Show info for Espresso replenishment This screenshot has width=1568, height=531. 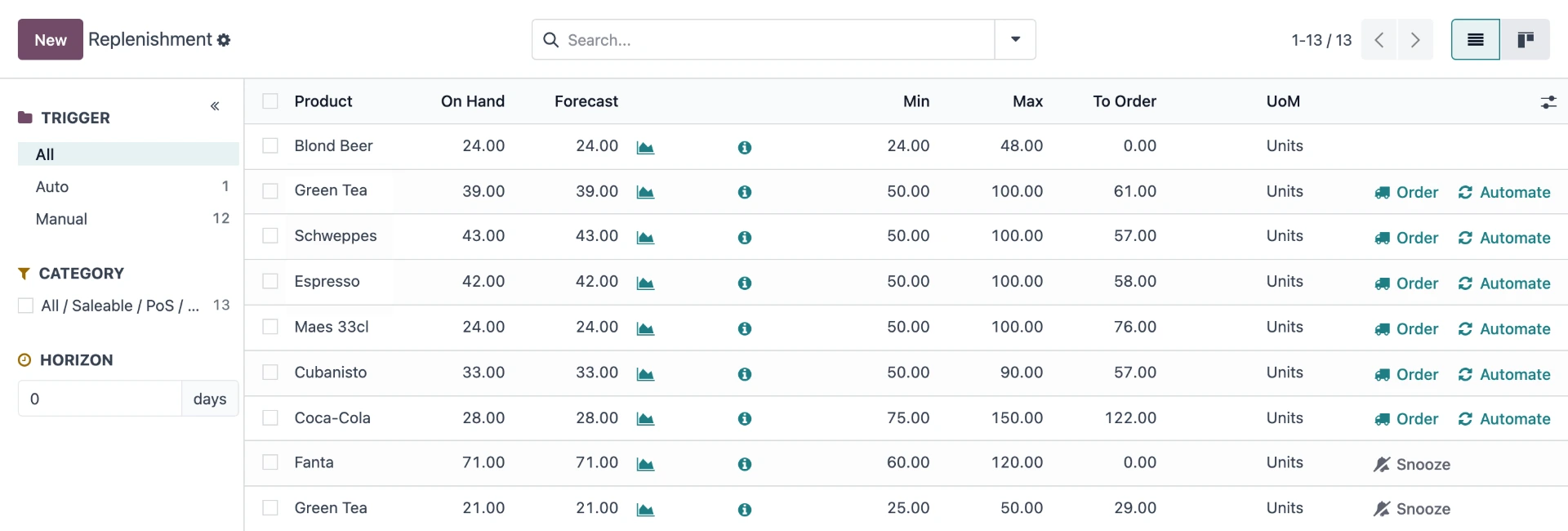744,283
